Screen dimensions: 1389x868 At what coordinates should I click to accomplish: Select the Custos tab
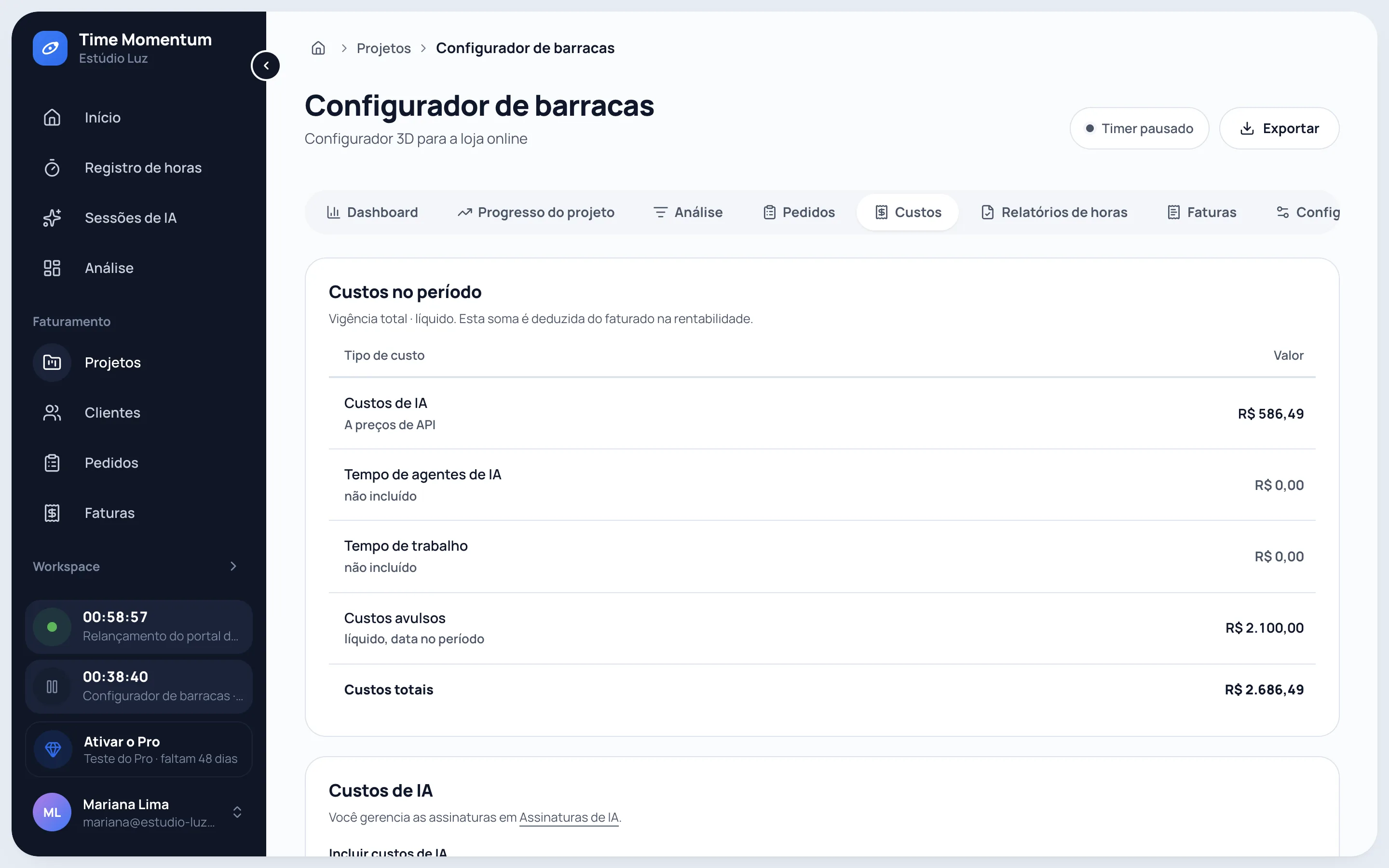pyautogui.click(x=908, y=212)
